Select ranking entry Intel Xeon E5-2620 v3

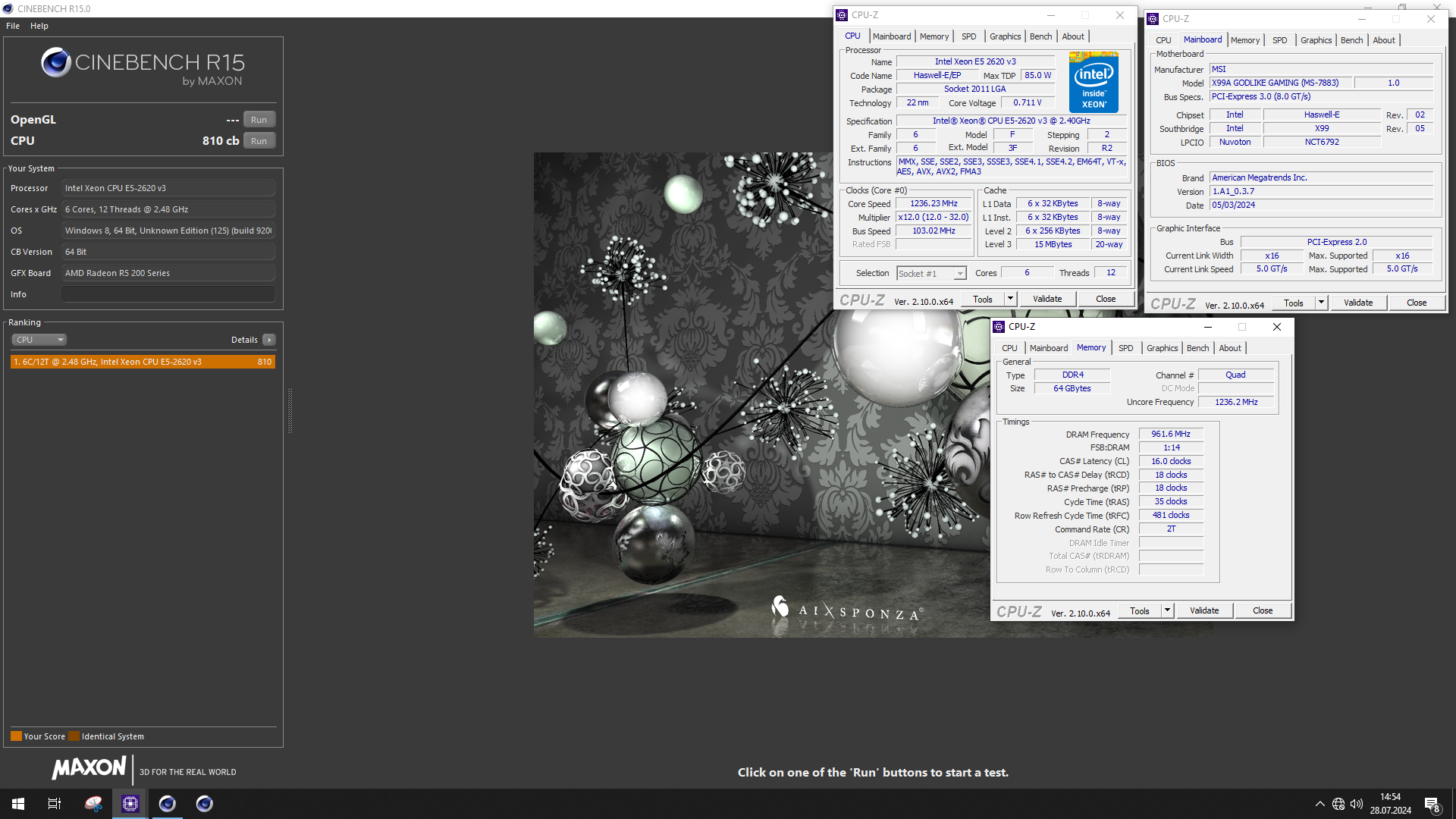point(143,362)
